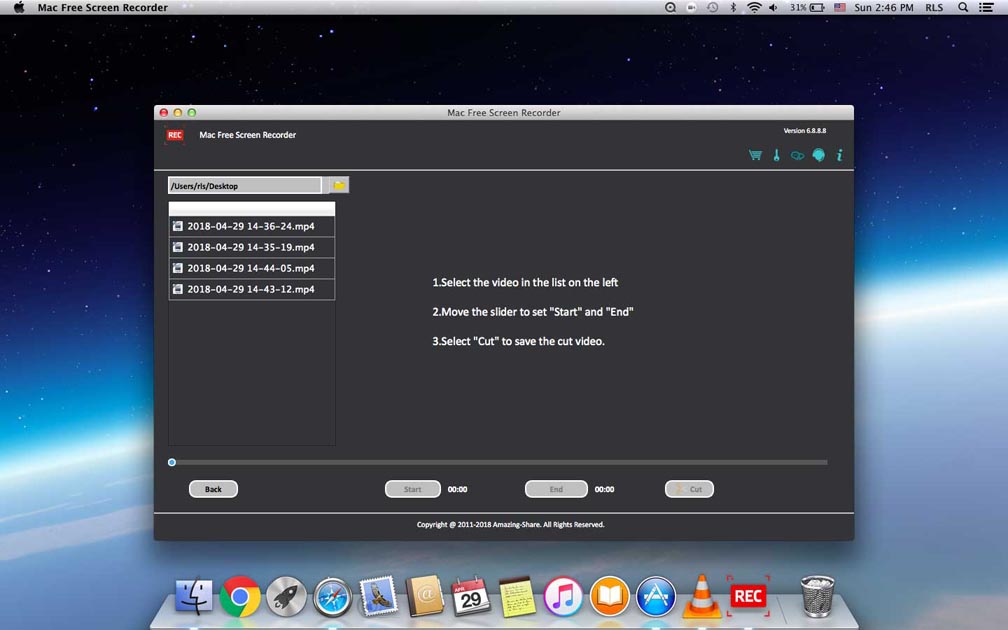Open the chat bubbles feedback icon
1008x630 pixels.
click(797, 156)
